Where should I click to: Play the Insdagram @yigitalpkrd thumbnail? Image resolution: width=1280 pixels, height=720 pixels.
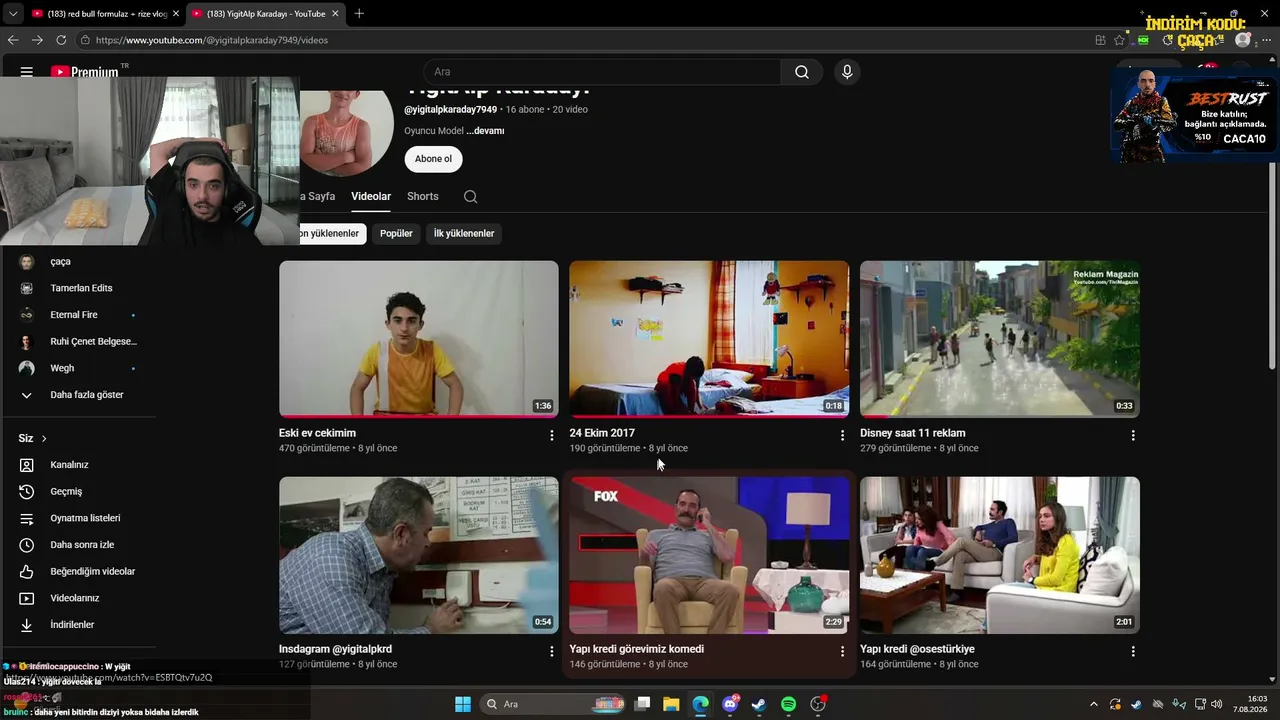tap(419, 555)
